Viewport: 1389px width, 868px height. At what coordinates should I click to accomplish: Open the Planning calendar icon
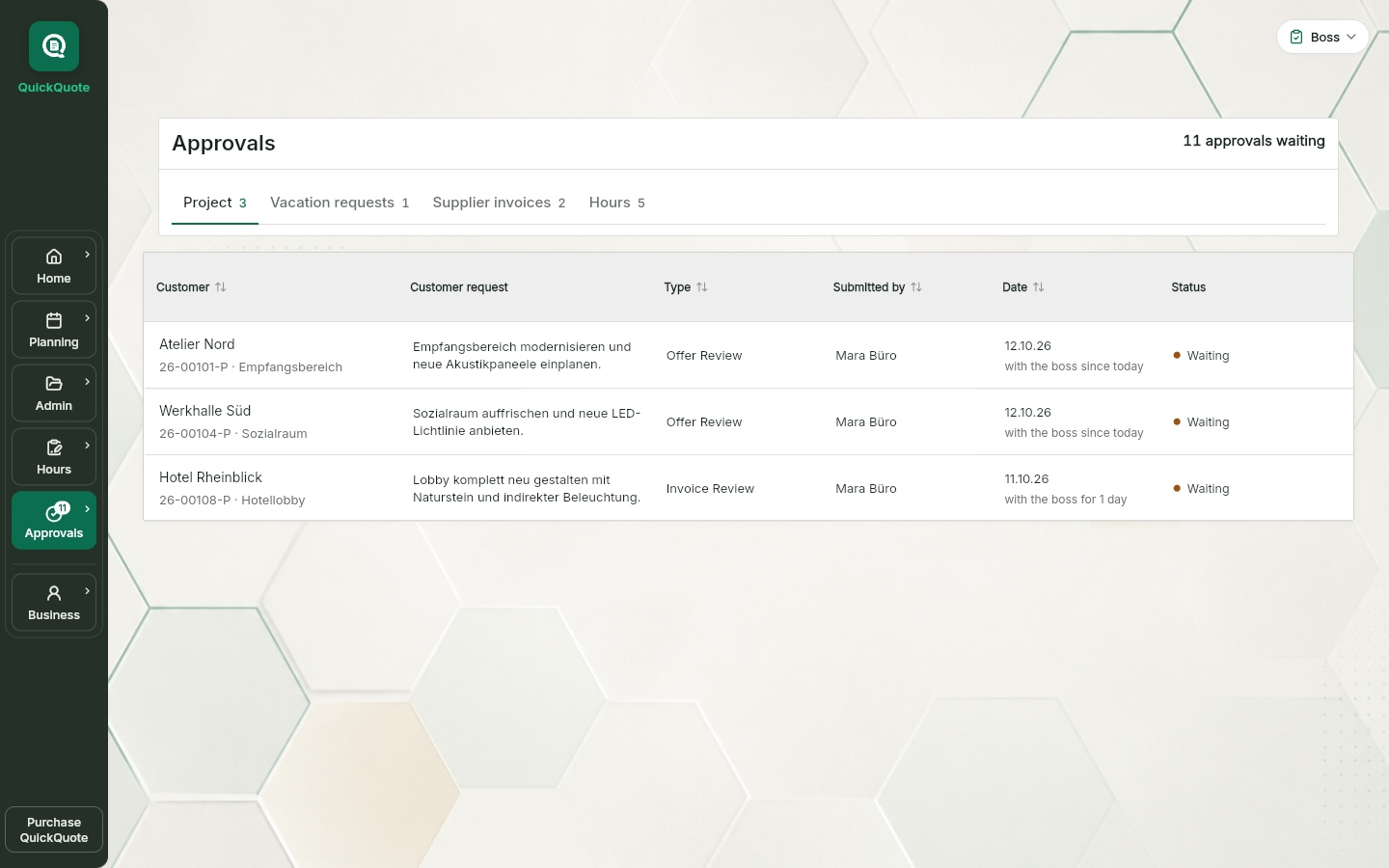click(54, 320)
